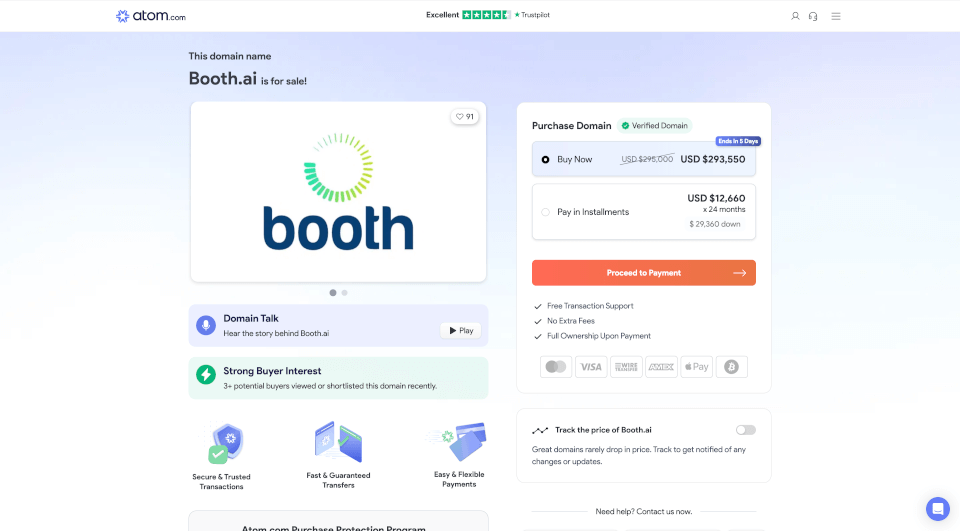Click the Strong Buyer Interest heading
The image size is (960, 531).
[x=272, y=371]
